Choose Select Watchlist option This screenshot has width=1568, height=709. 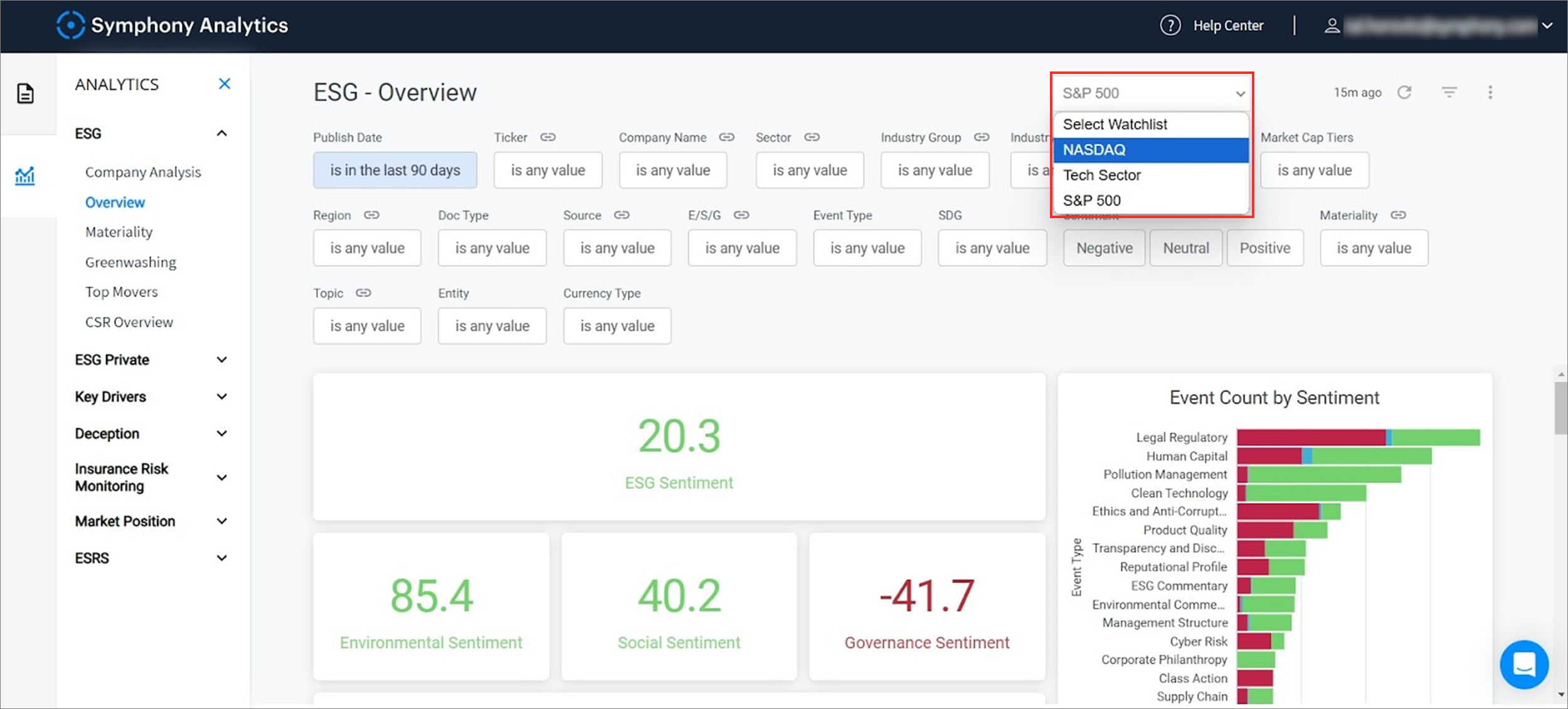(1152, 125)
